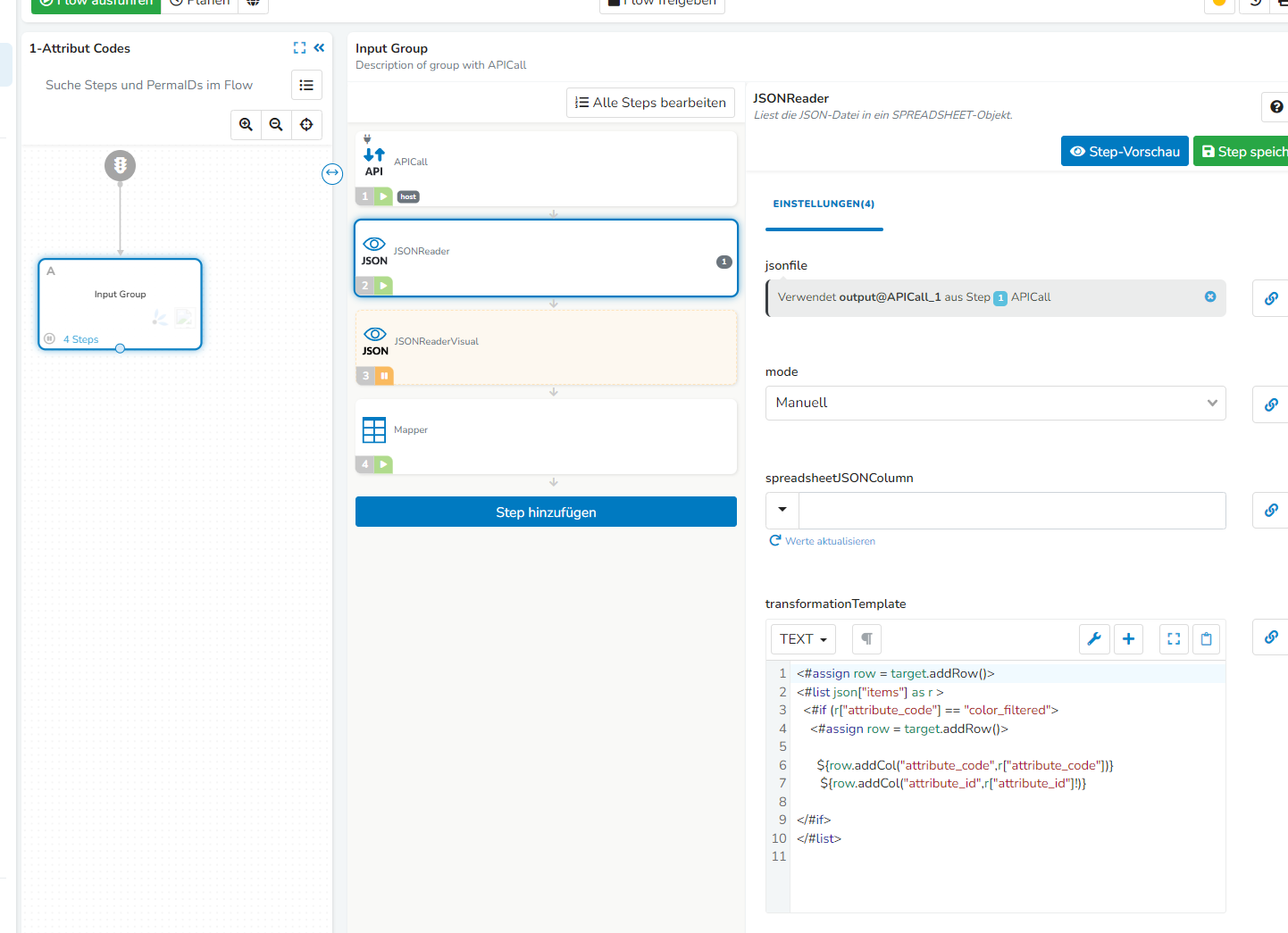Click the 4 Steps label on node

pos(81,339)
